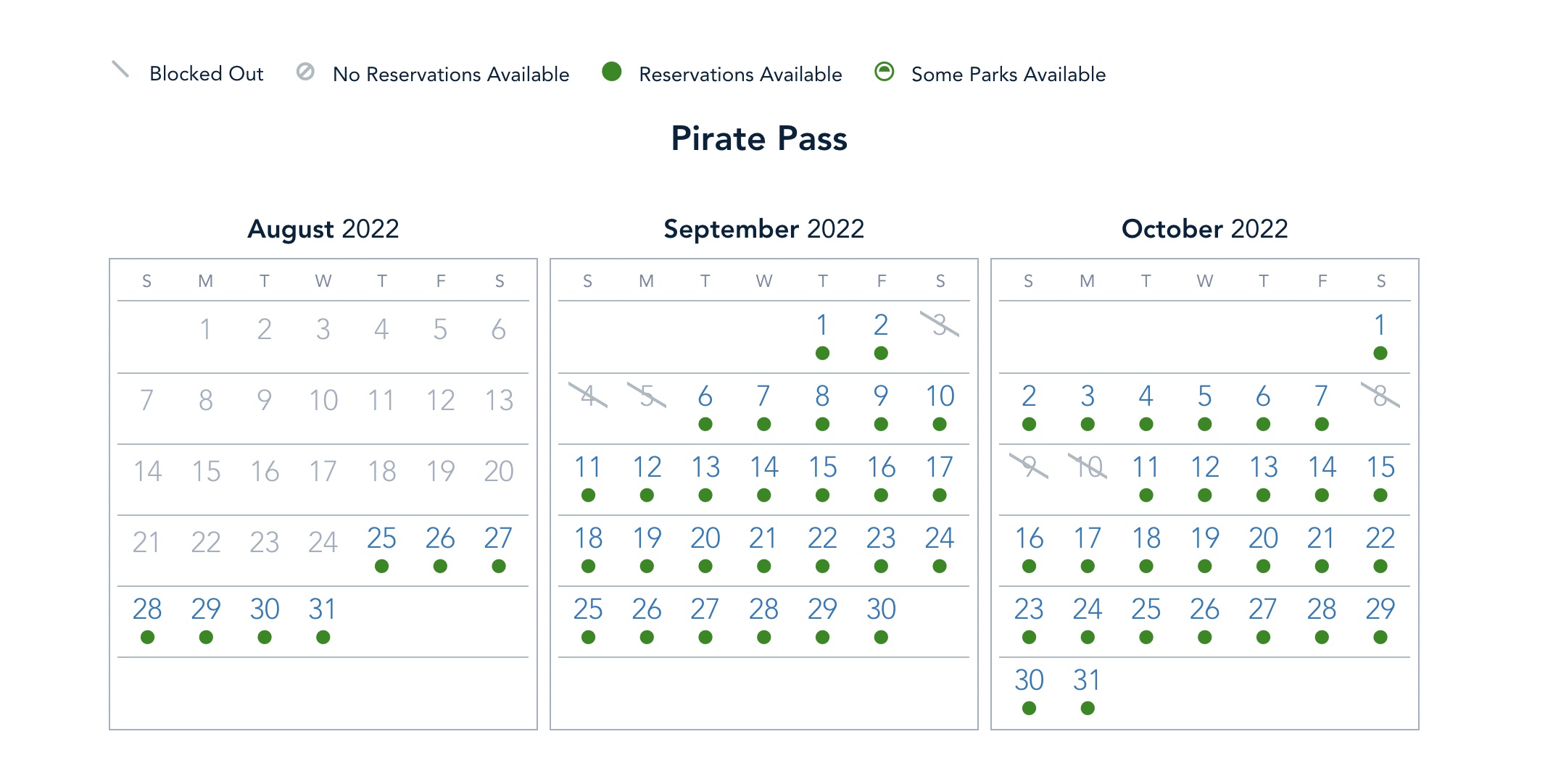Click the No Reservations Available legend icon

(305, 72)
